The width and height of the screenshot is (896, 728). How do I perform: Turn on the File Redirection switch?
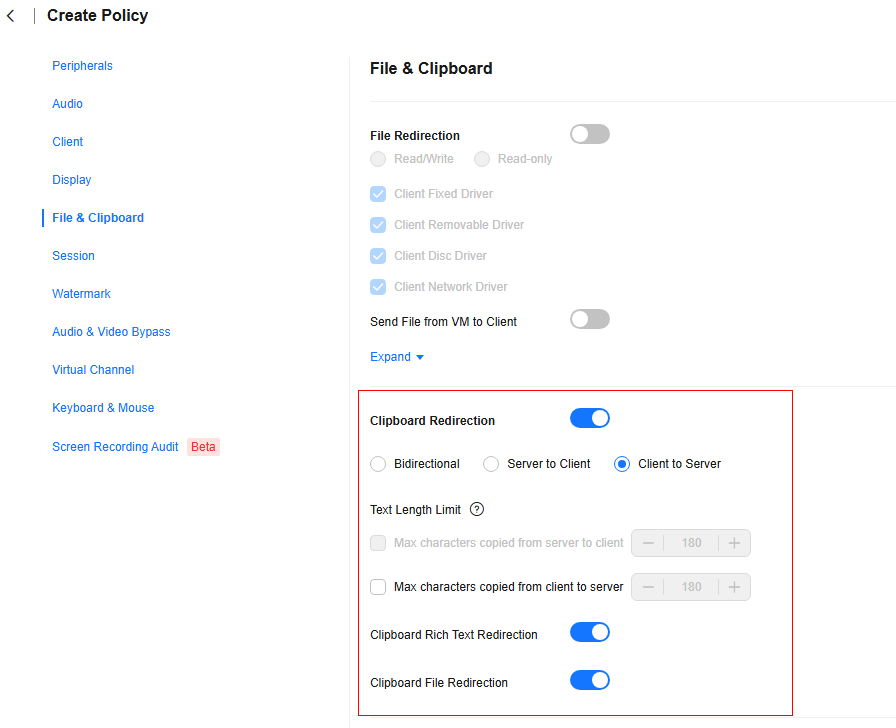pyautogui.click(x=590, y=134)
